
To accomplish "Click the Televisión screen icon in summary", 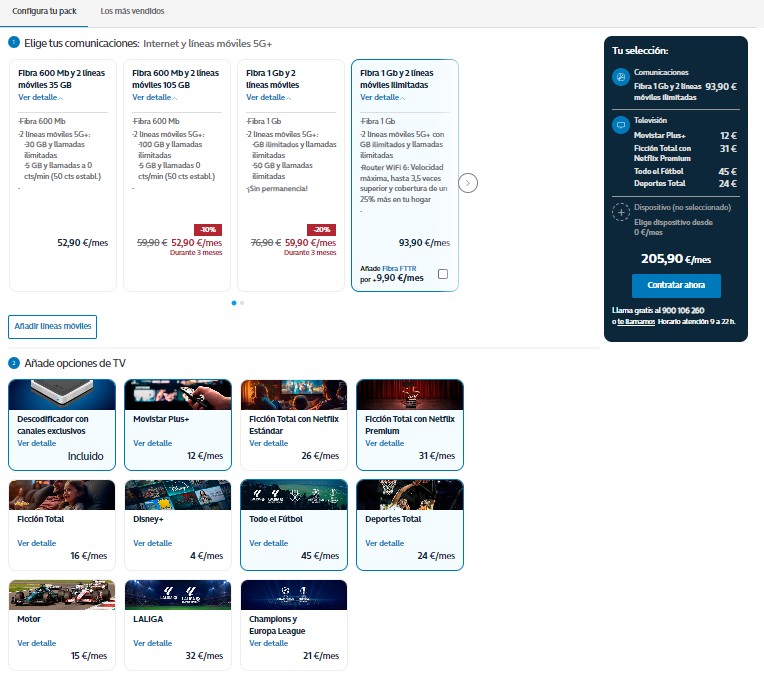I will point(620,125).
